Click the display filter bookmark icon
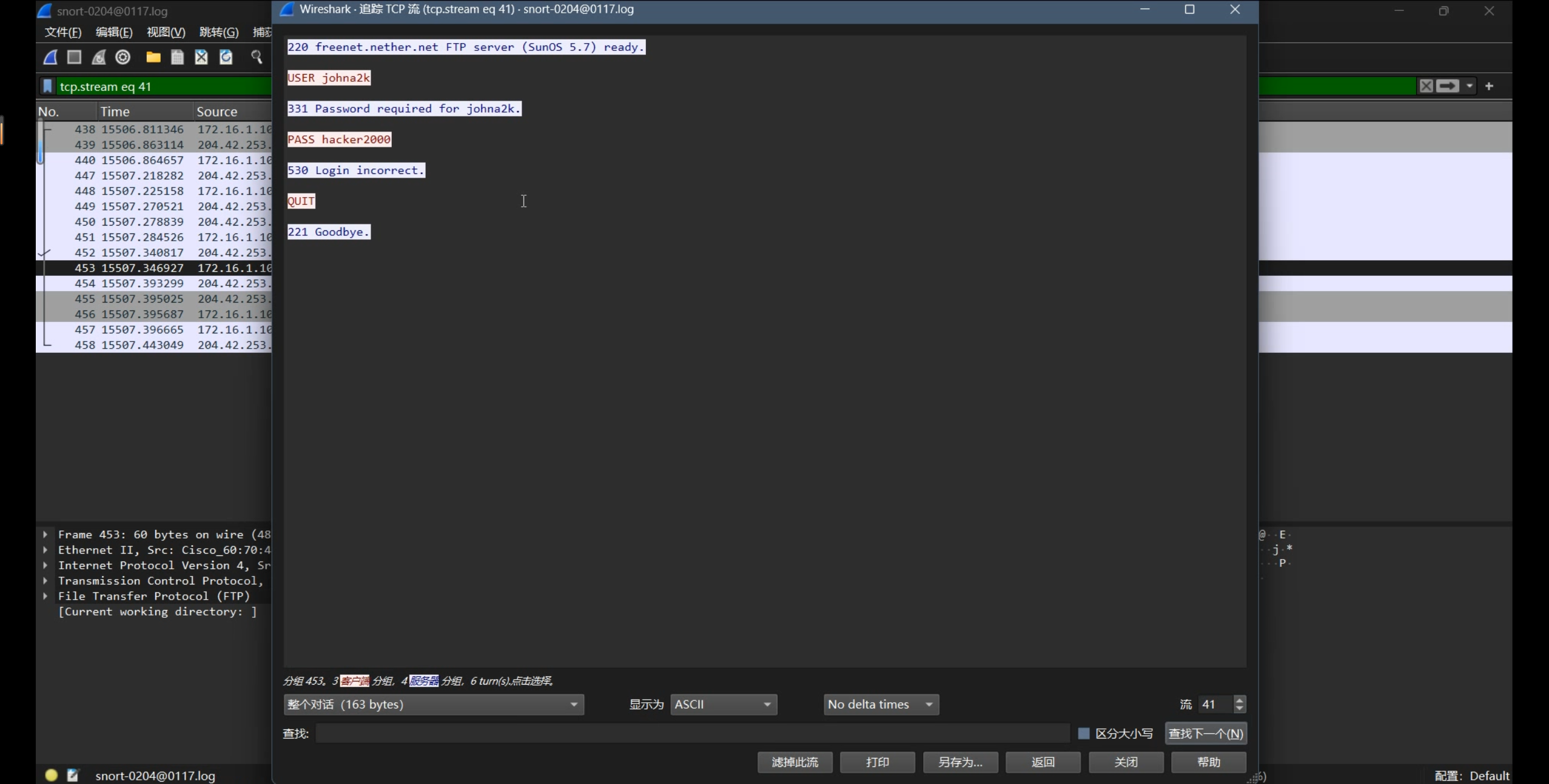Screen dimensions: 1549x784 pyautogui.click(x=47, y=86)
